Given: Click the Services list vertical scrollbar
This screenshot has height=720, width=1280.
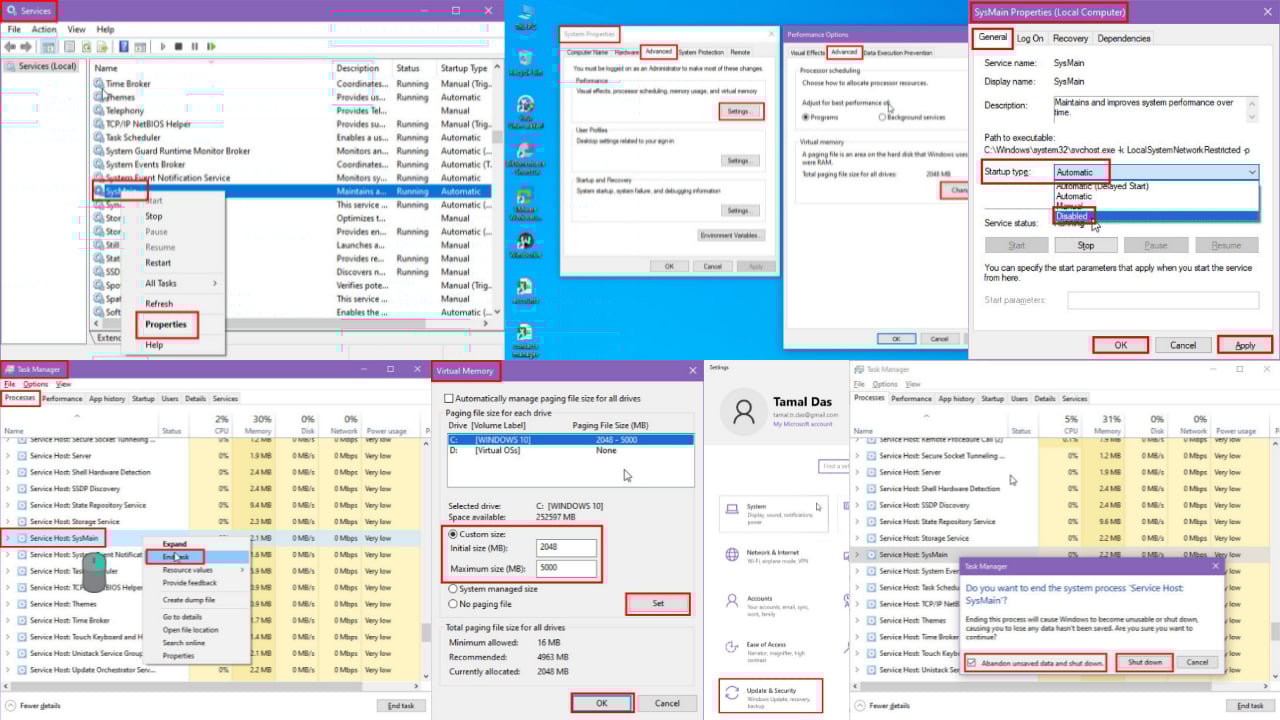Looking at the screenshot, I should tap(497, 190).
